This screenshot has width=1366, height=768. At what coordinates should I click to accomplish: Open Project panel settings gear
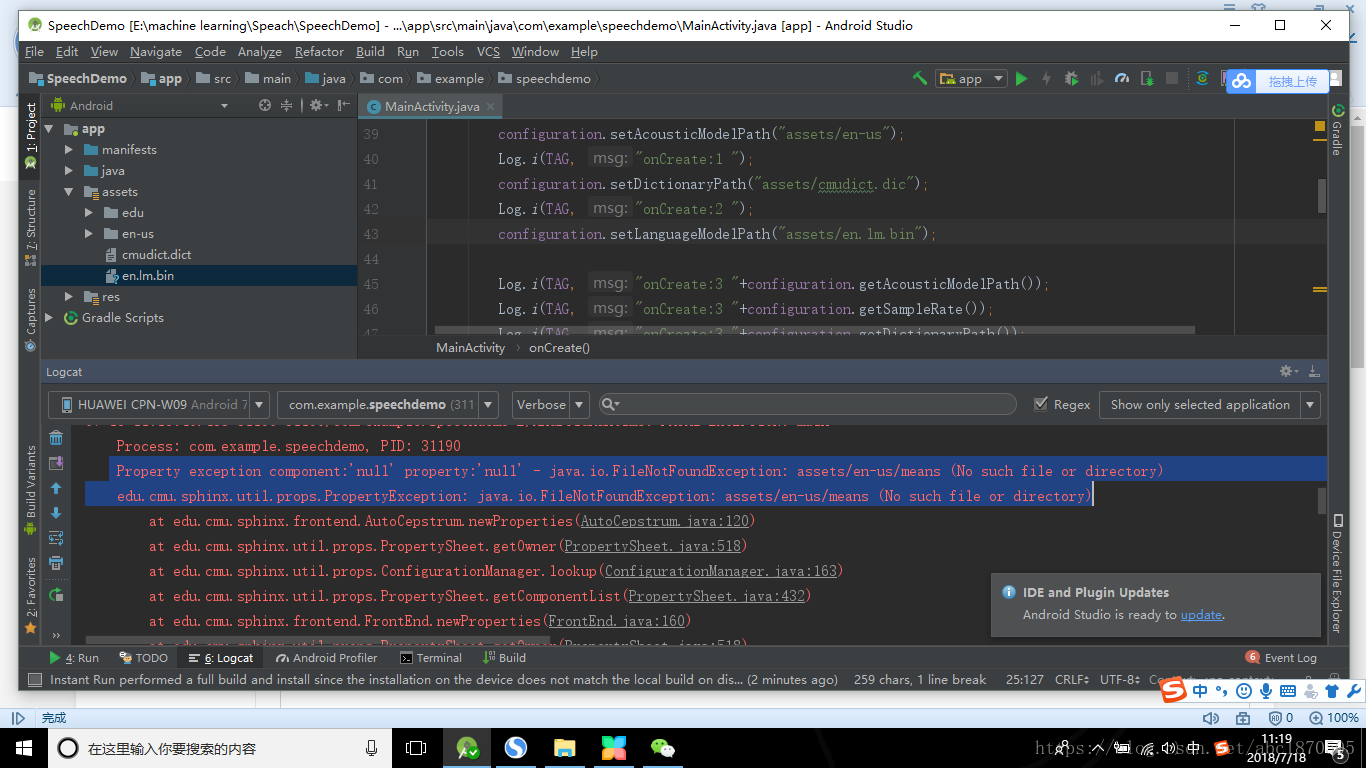point(317,105)
